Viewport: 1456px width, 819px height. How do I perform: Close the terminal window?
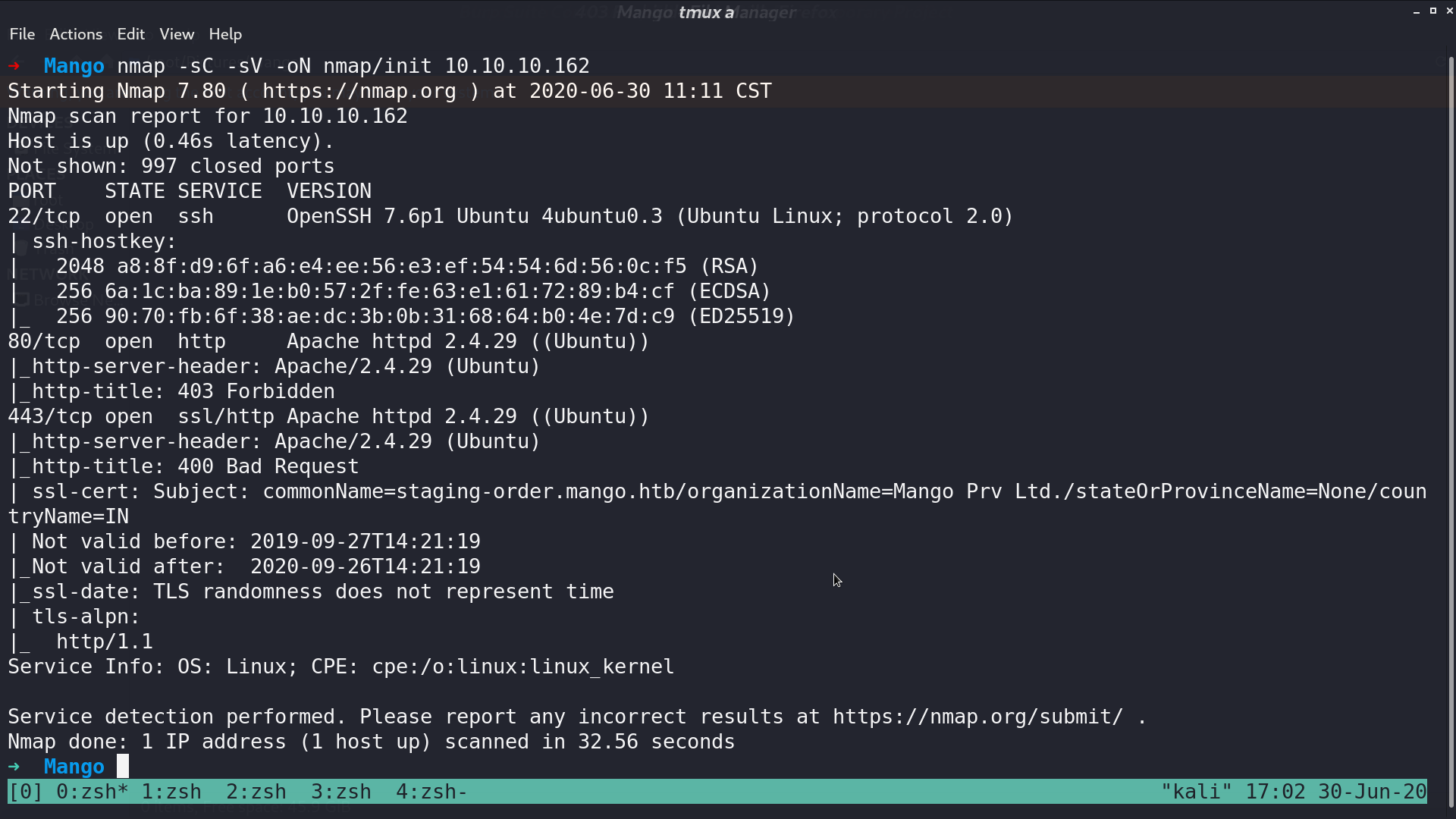1449,11
